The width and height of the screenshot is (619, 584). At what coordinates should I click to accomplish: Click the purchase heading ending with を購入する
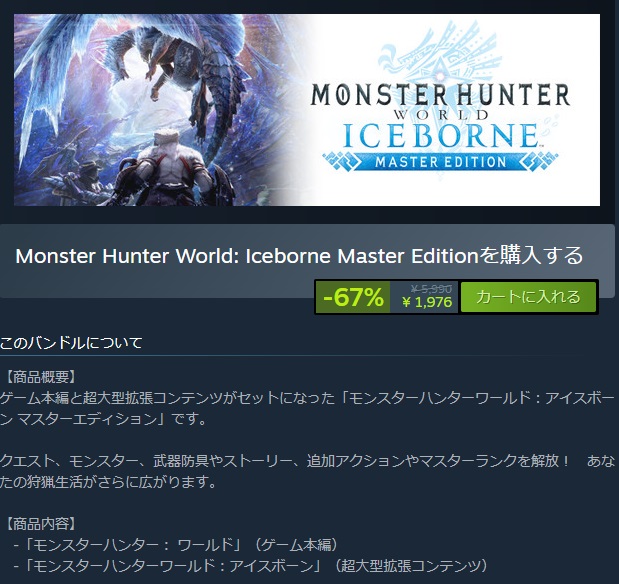coord(299,255)
